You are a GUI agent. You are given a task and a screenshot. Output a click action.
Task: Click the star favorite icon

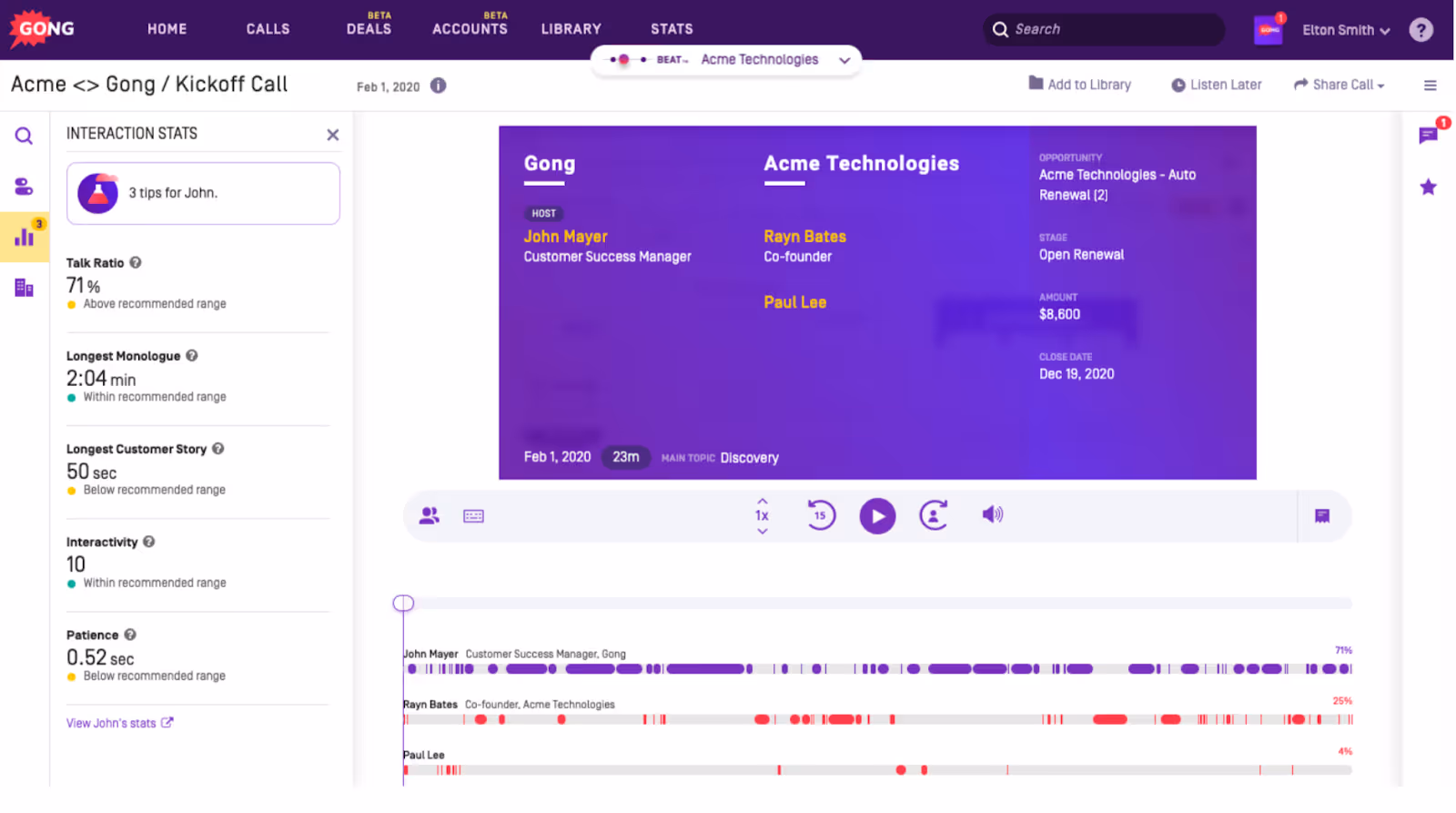pyautogui.click(x=1428, y=188)
